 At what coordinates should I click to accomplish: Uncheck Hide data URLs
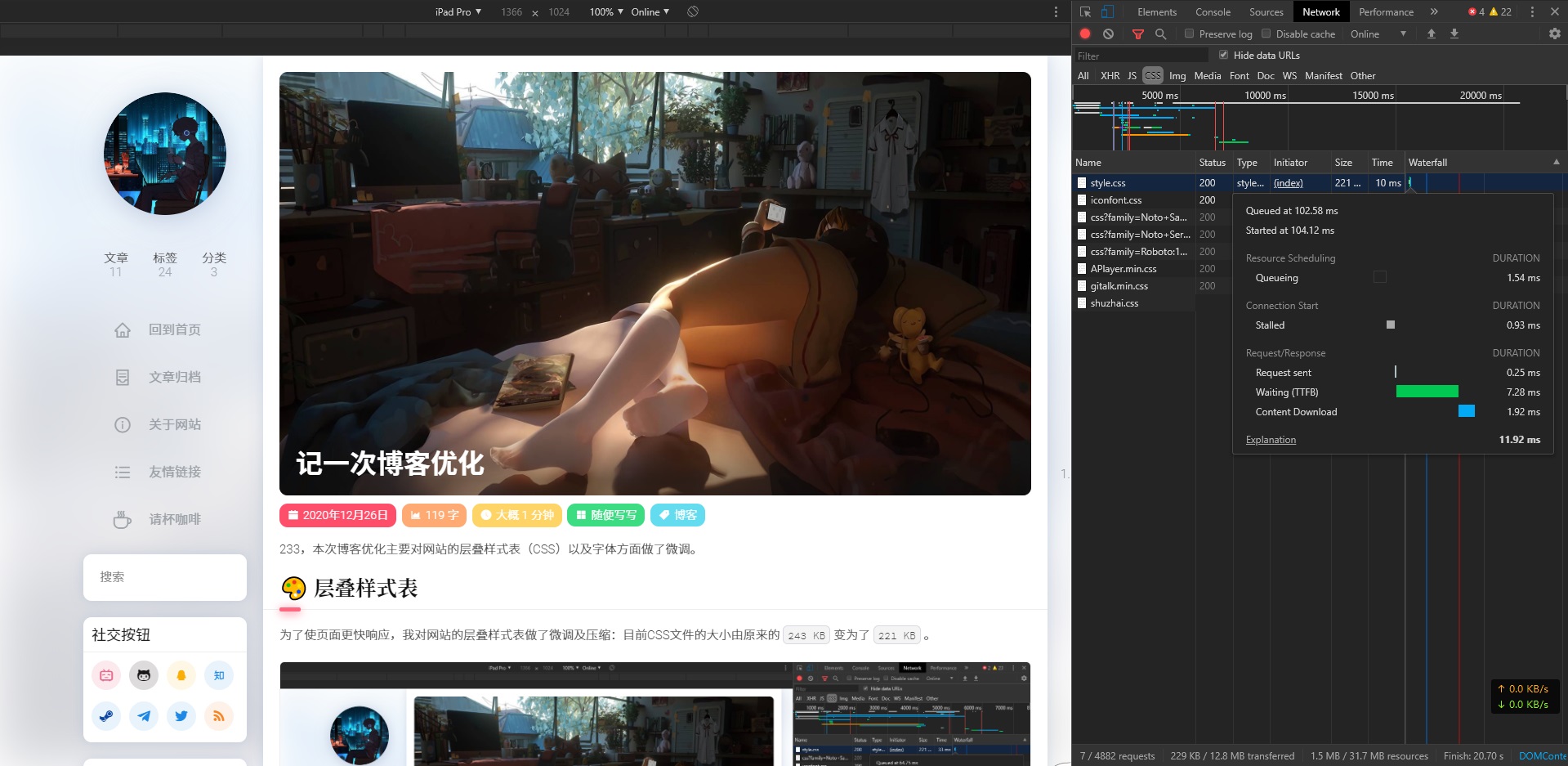coord(1223,55)
